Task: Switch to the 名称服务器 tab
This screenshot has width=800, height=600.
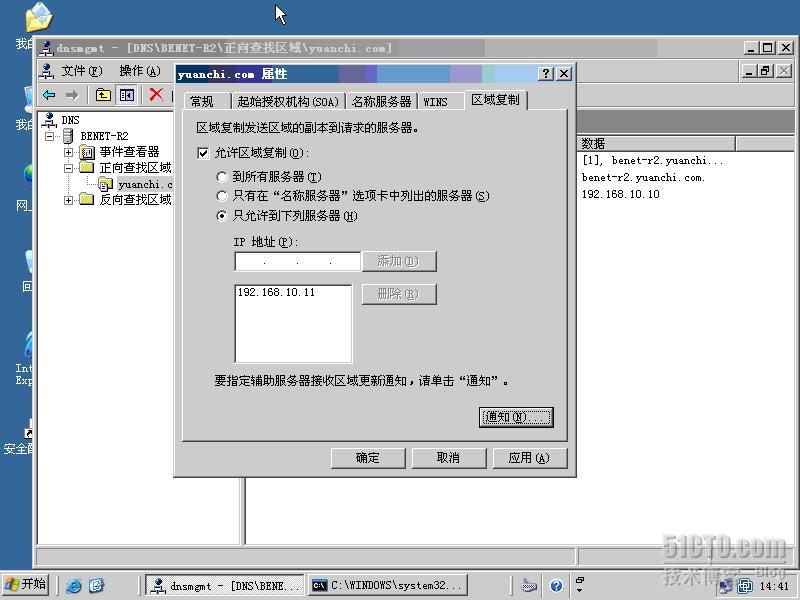Action: [382, 102]
